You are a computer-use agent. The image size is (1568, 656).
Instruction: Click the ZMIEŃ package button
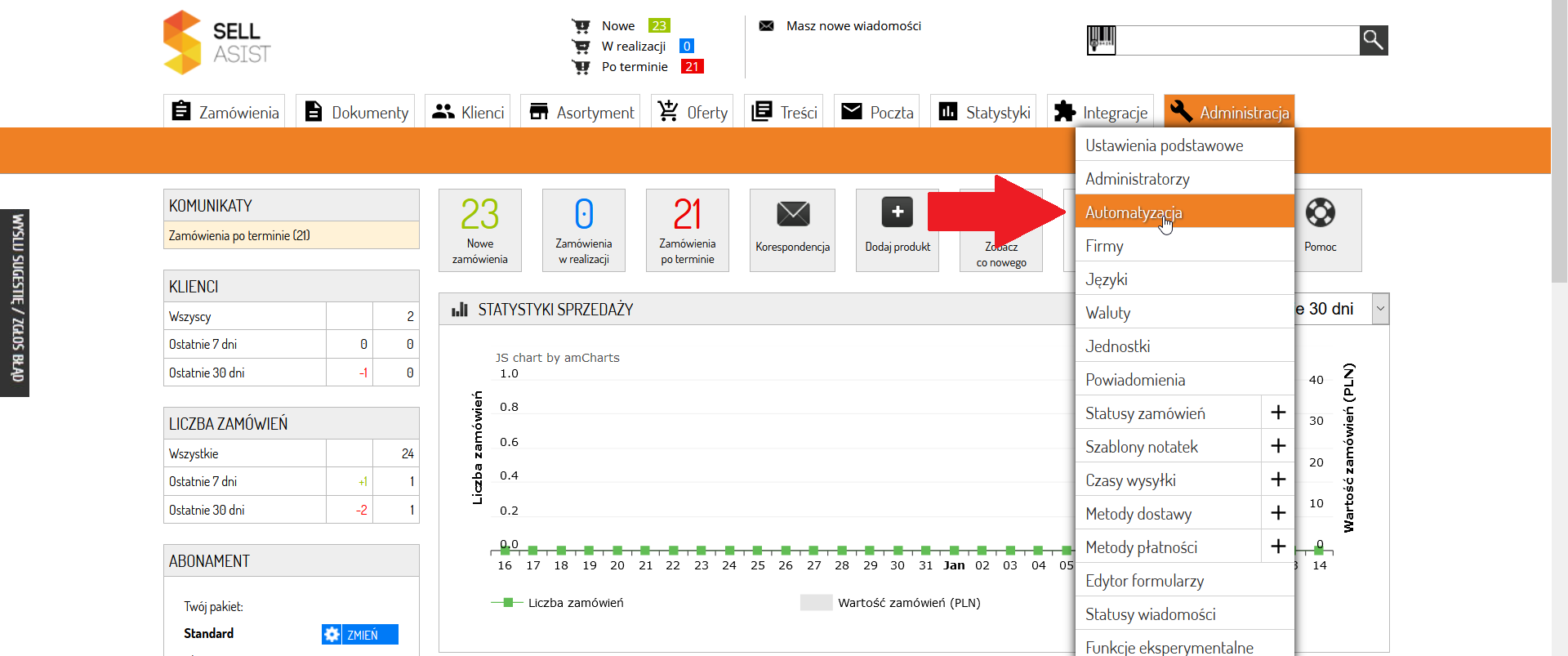click(x=360, y=635)
